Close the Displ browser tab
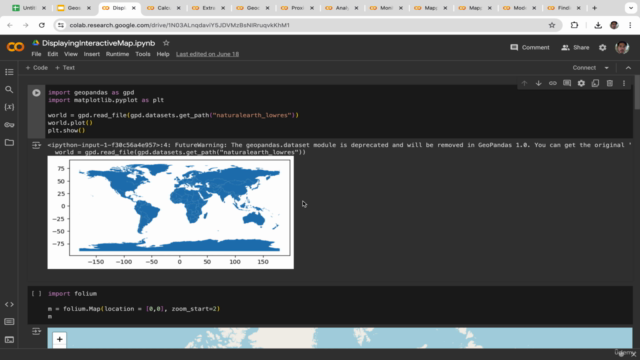Screen dimensions: 640x360 [x=133, y=8]
